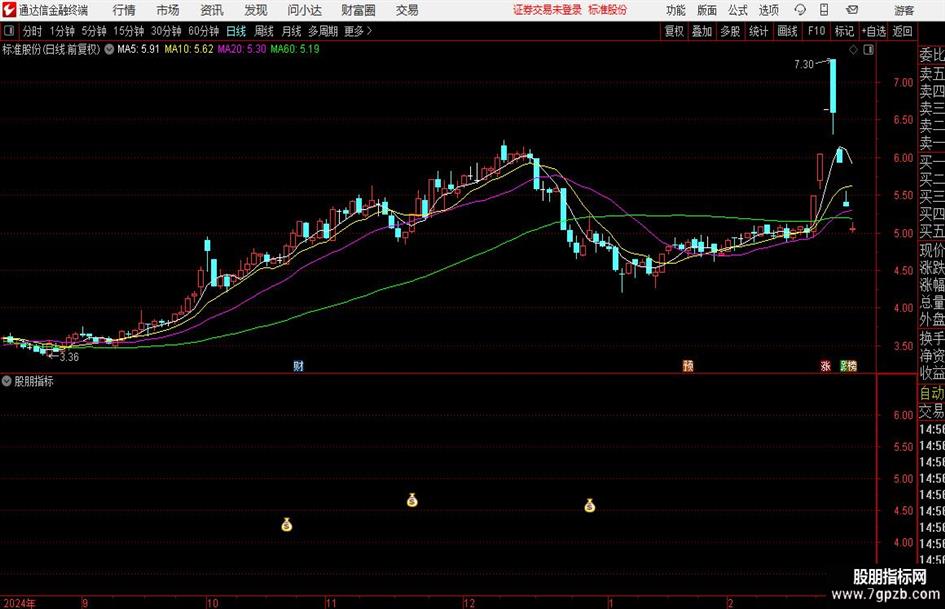The image size is (945, 609).
Task: Open the 资讯 menu
Action: coord(212,10)
